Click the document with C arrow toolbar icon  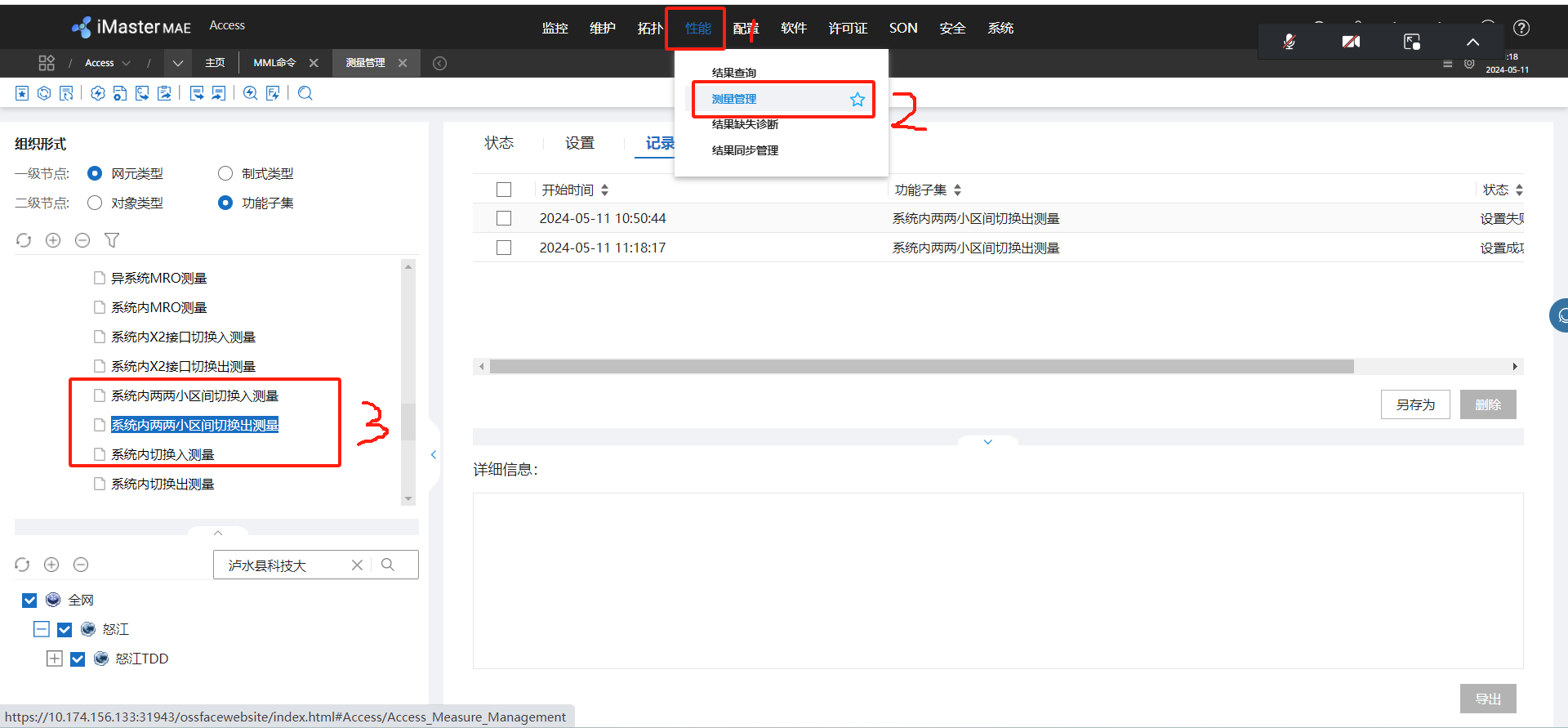click(142, 93)
